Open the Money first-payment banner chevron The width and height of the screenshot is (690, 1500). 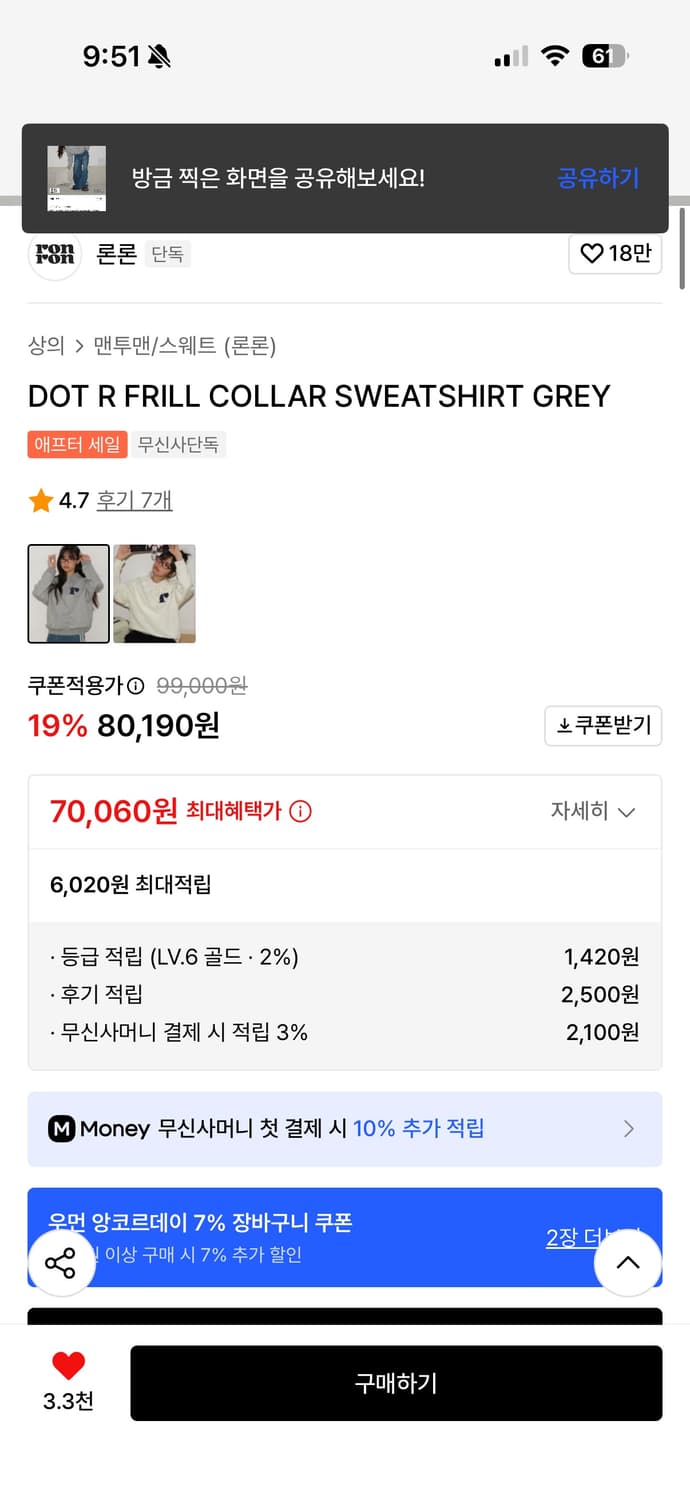pyautogui.click(x=629, y=1129)
